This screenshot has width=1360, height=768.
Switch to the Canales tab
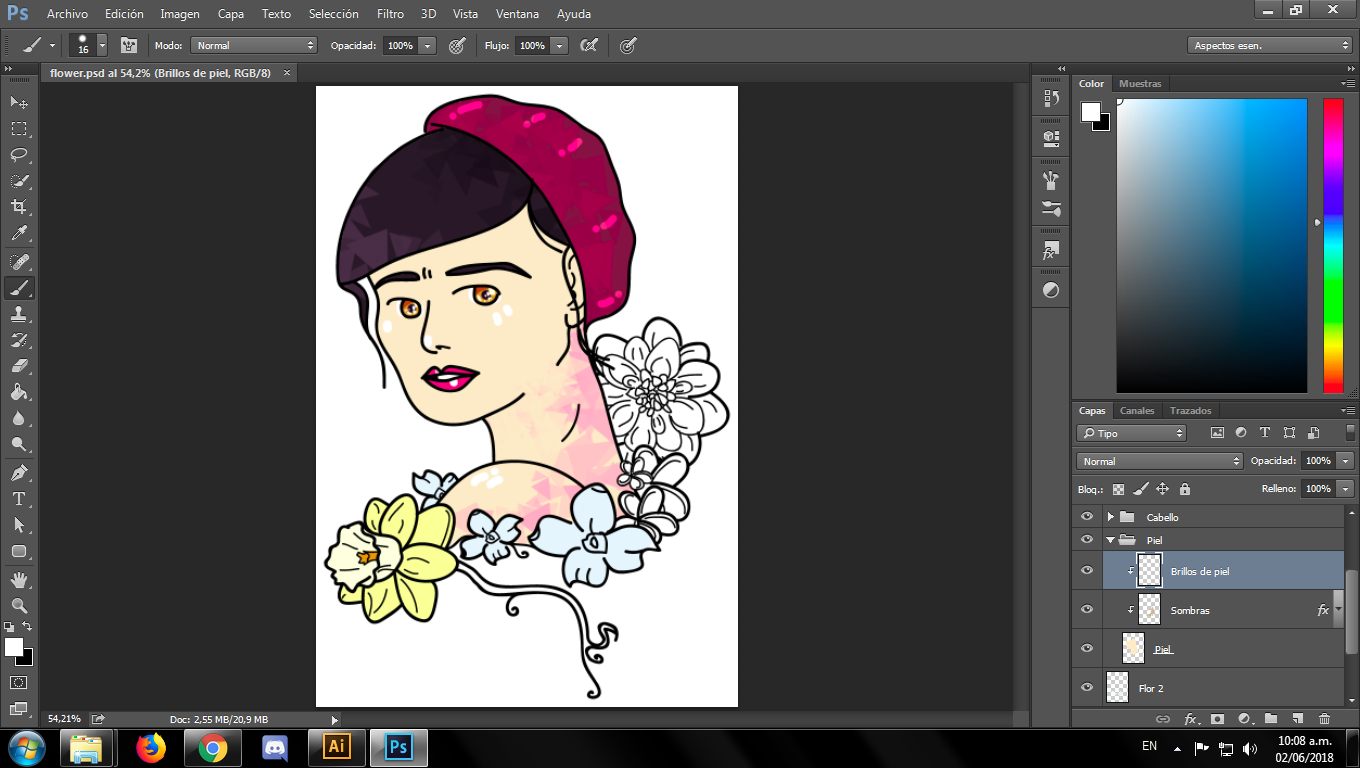[x=1136, y=411]
